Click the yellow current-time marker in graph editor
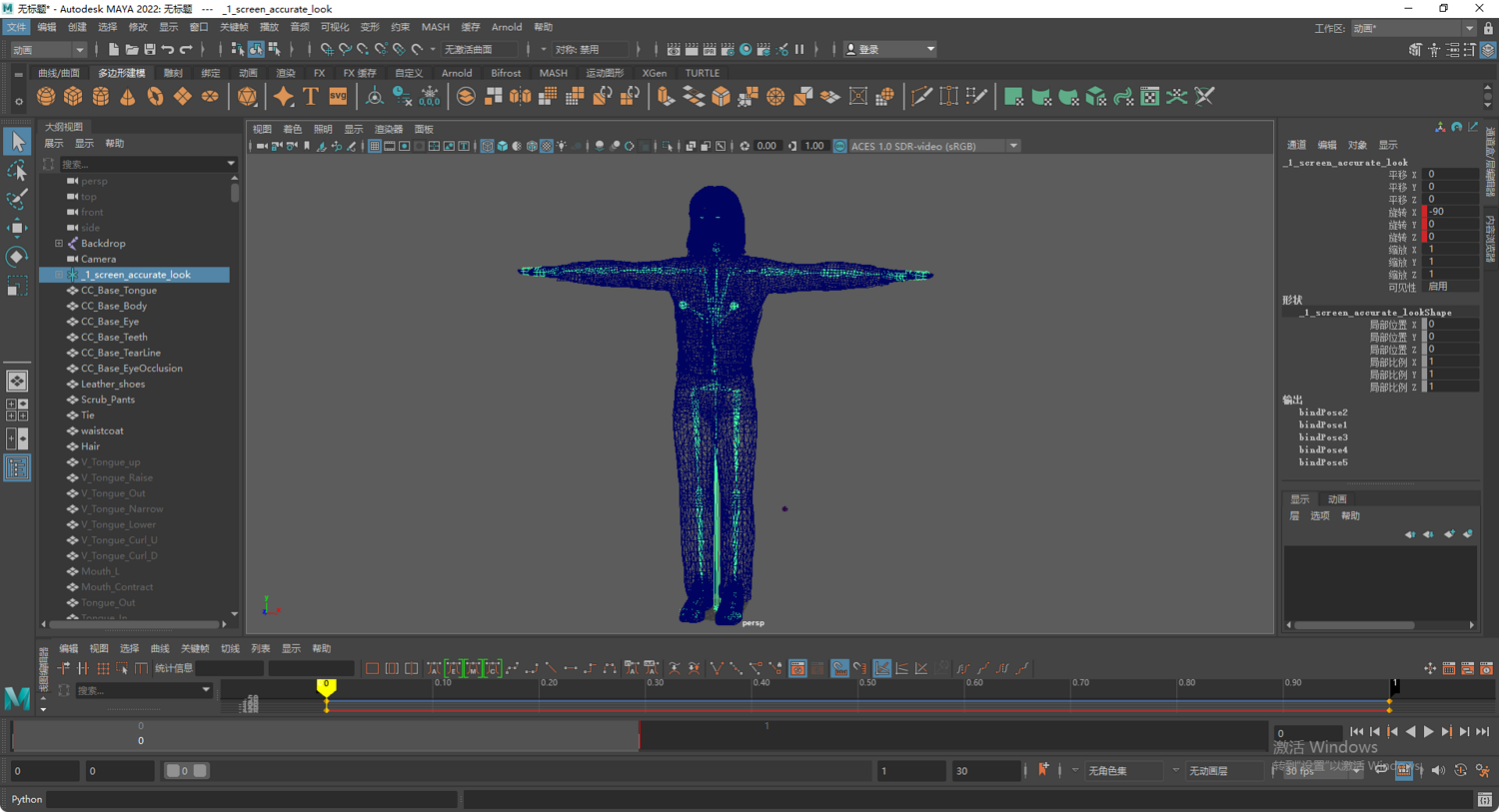 pyautogui.click(x=326, y=686)
